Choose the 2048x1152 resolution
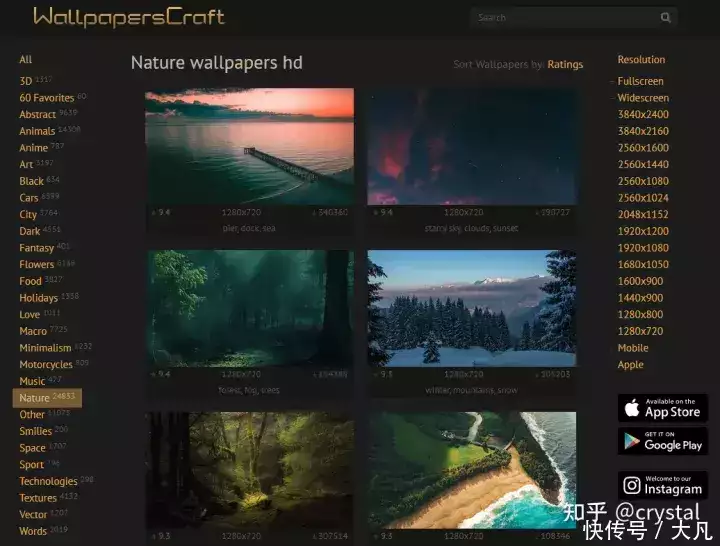The height and width of the screenshot is (546, 720). pos(643,214)
